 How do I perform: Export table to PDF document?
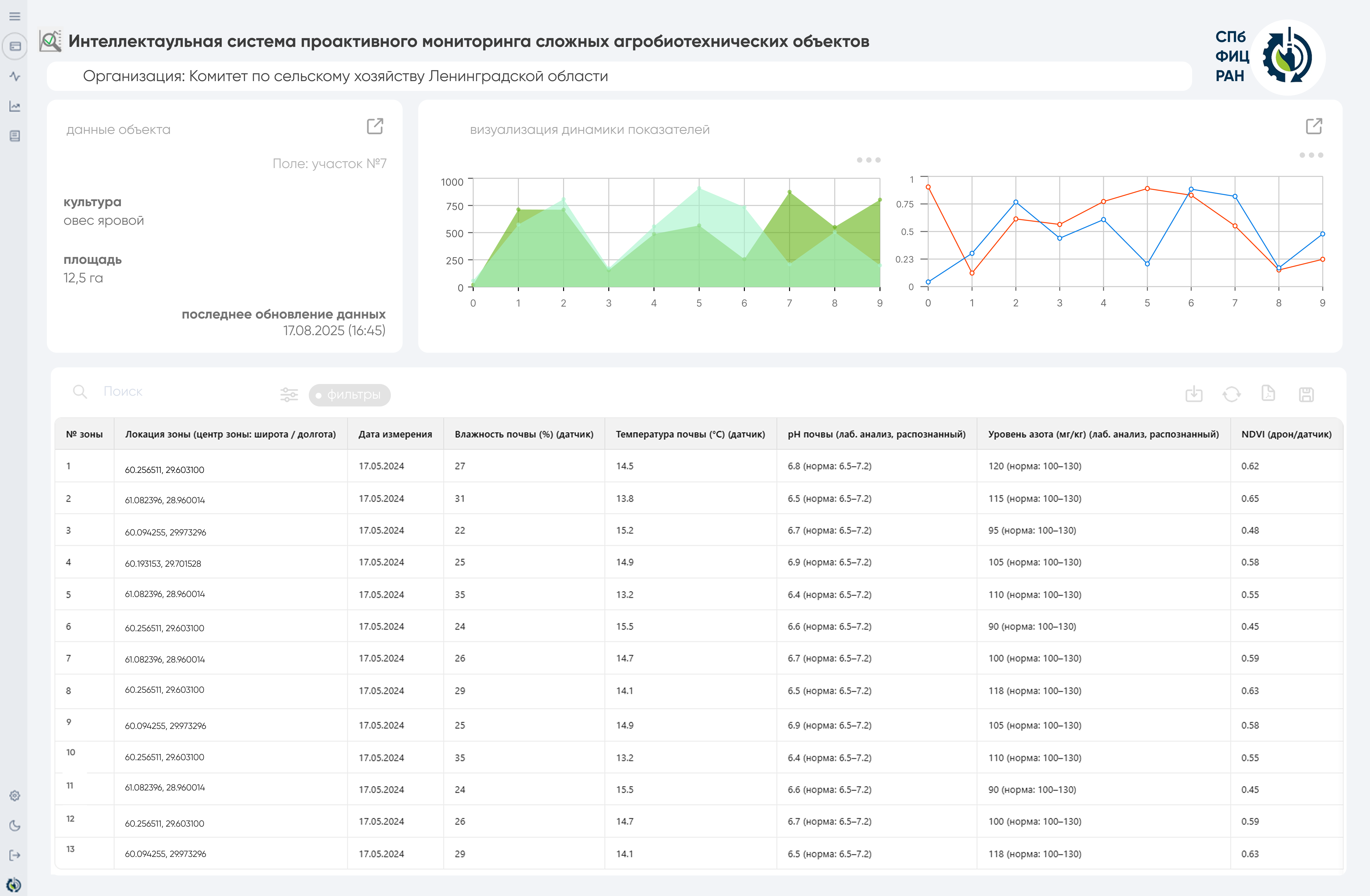pos(1268,393)
